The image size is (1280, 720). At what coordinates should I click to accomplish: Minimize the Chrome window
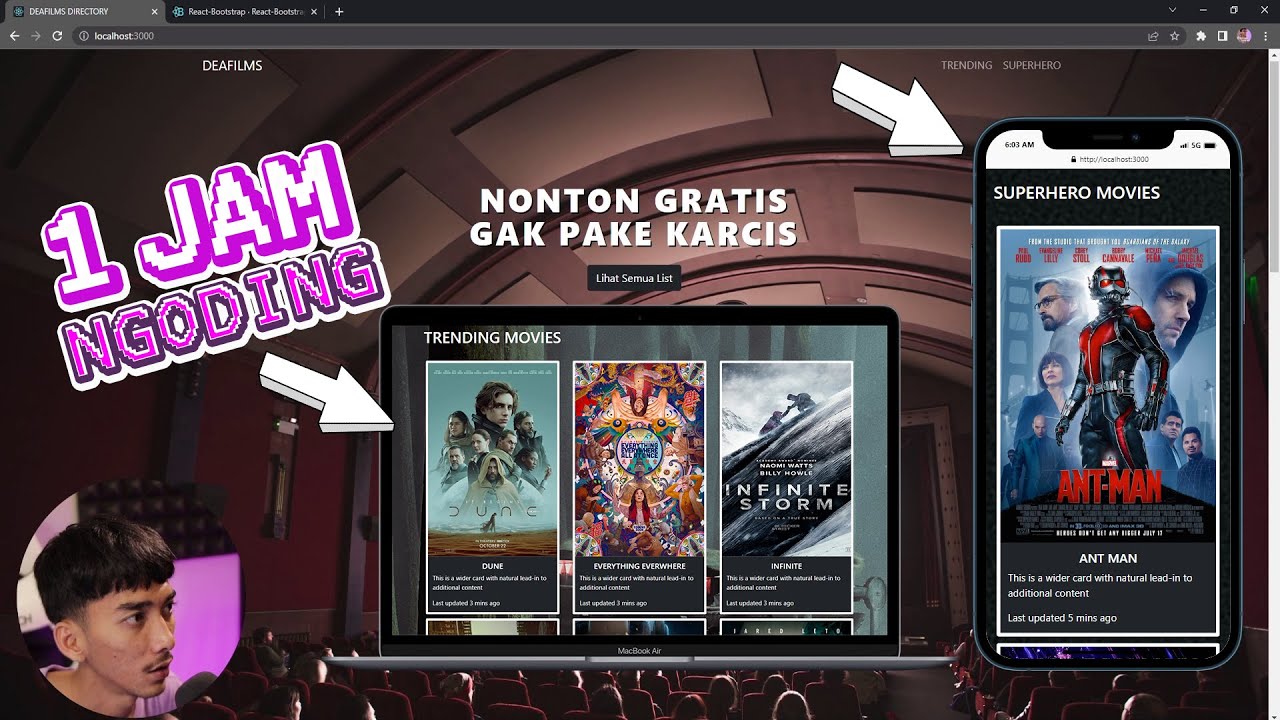point(1203,10)
